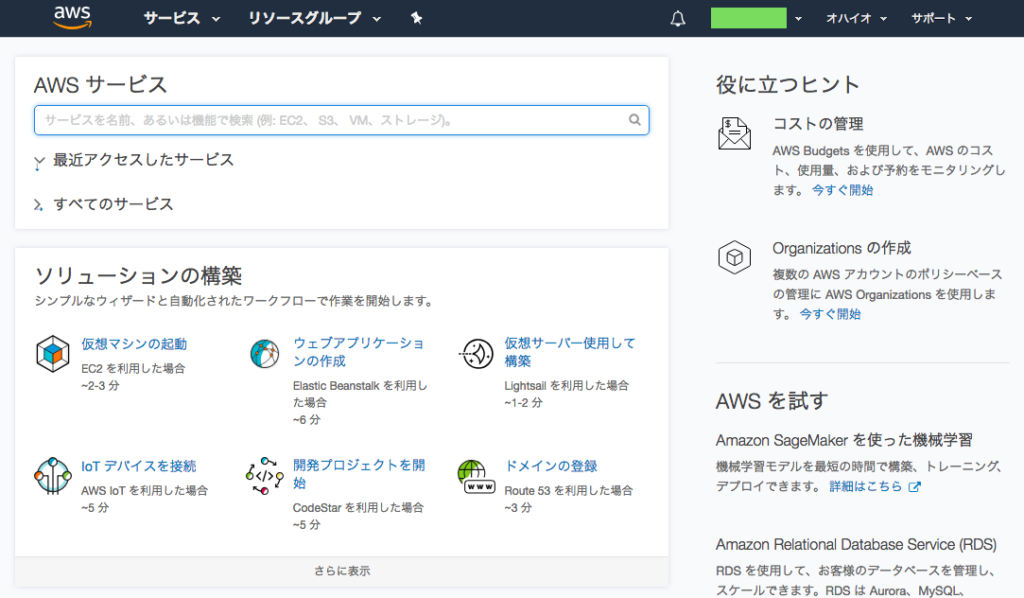
Task: Click 今すぐ開始 under Organizations の作成
Action: pos(830,314)
